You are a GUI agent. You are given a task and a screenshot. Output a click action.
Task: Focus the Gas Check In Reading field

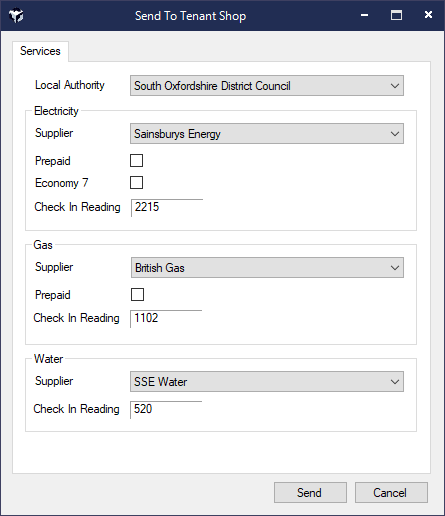point(166,318)
